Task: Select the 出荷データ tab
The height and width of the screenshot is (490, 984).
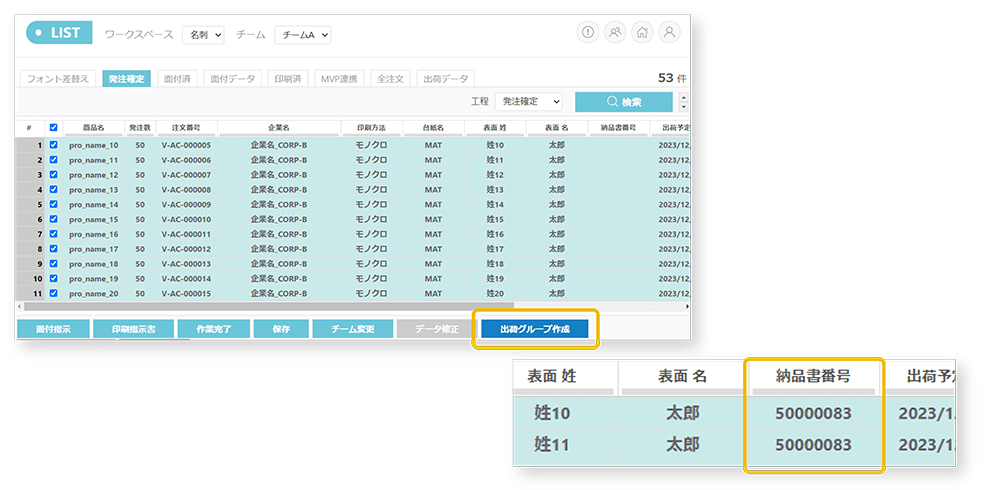Action: (444, 78)
